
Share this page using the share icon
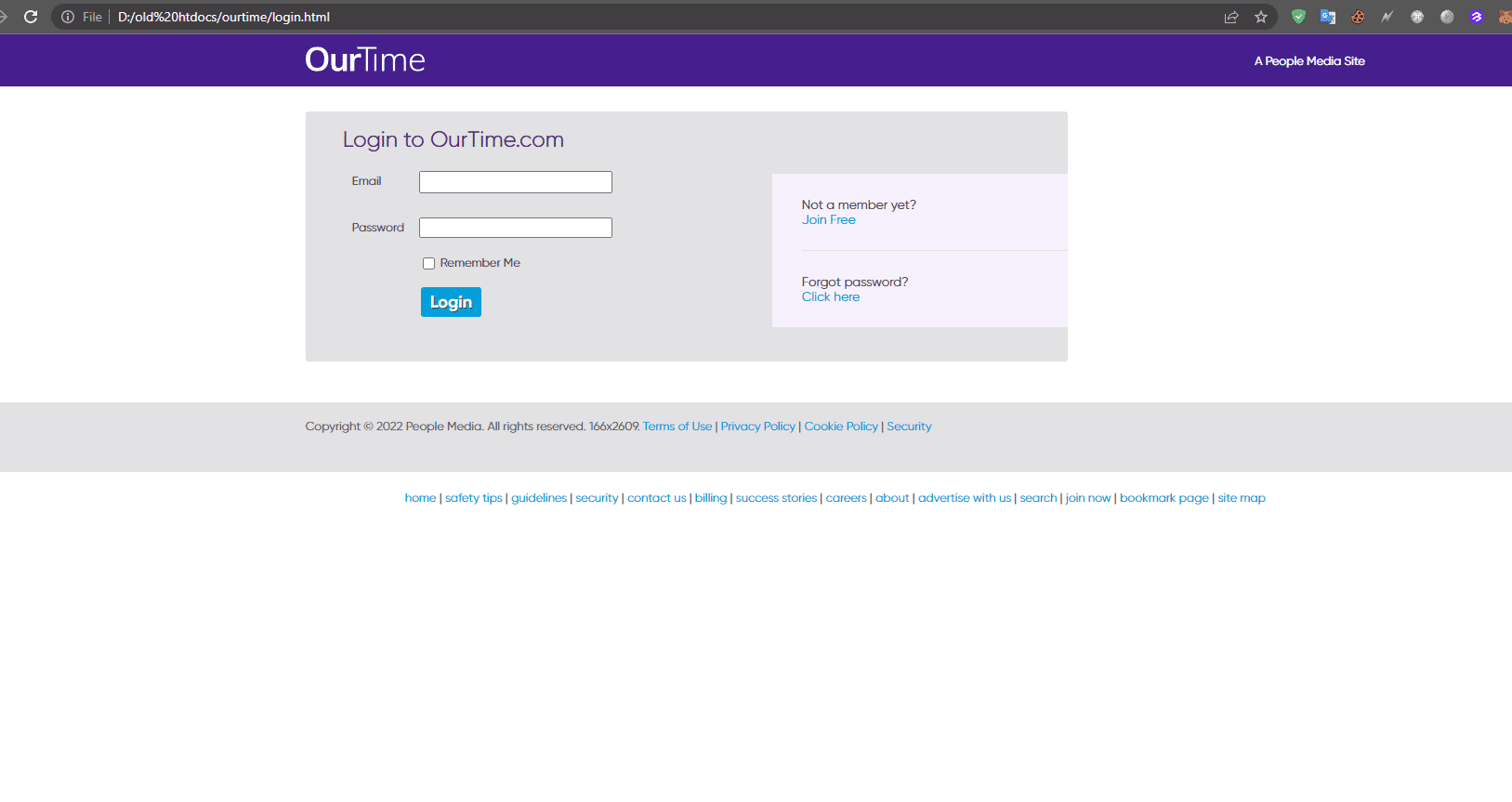pos(1231,17)
